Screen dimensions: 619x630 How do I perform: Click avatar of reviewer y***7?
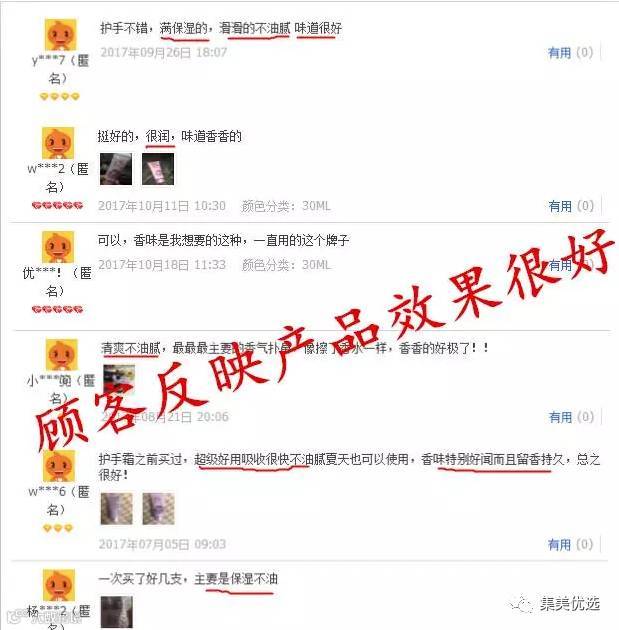(x=60, y=35)
